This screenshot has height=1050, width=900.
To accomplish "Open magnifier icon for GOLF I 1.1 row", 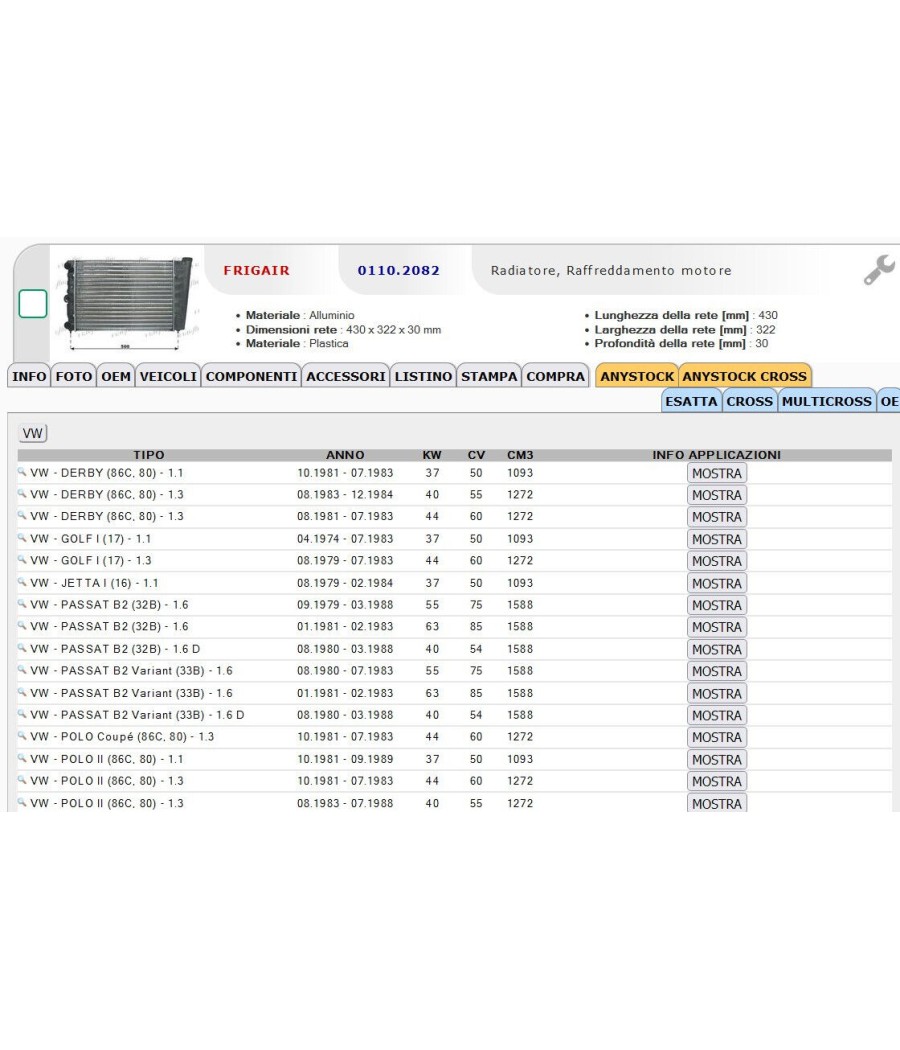I will [22, 538].
